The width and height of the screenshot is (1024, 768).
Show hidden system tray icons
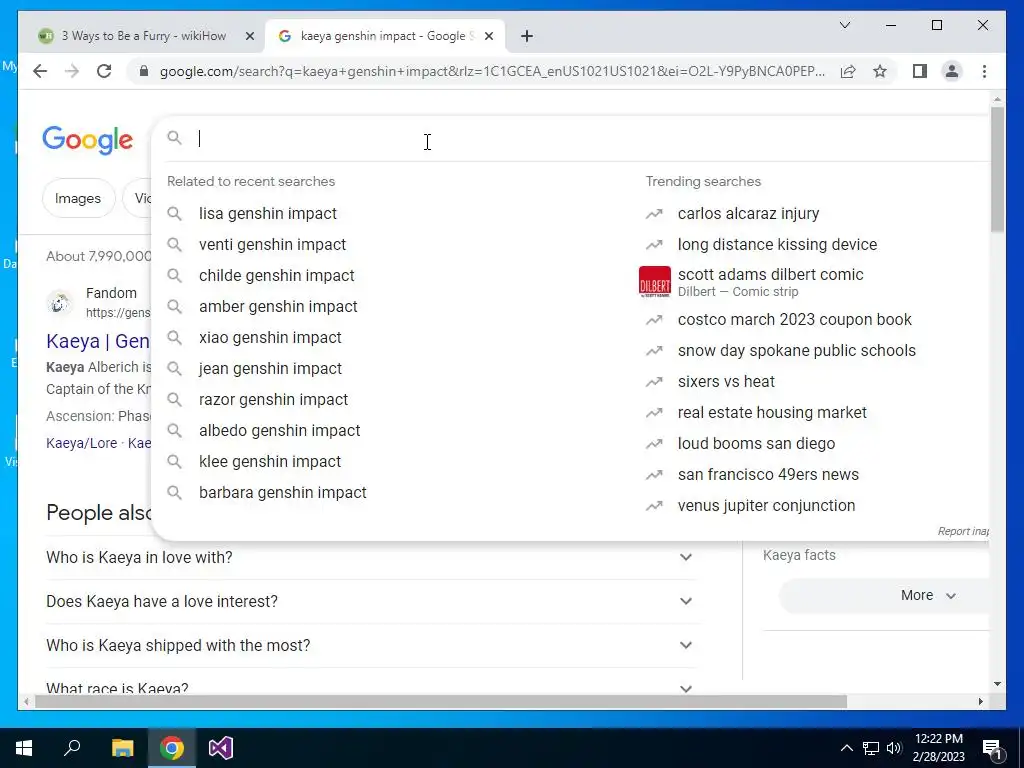coord(846,748)
